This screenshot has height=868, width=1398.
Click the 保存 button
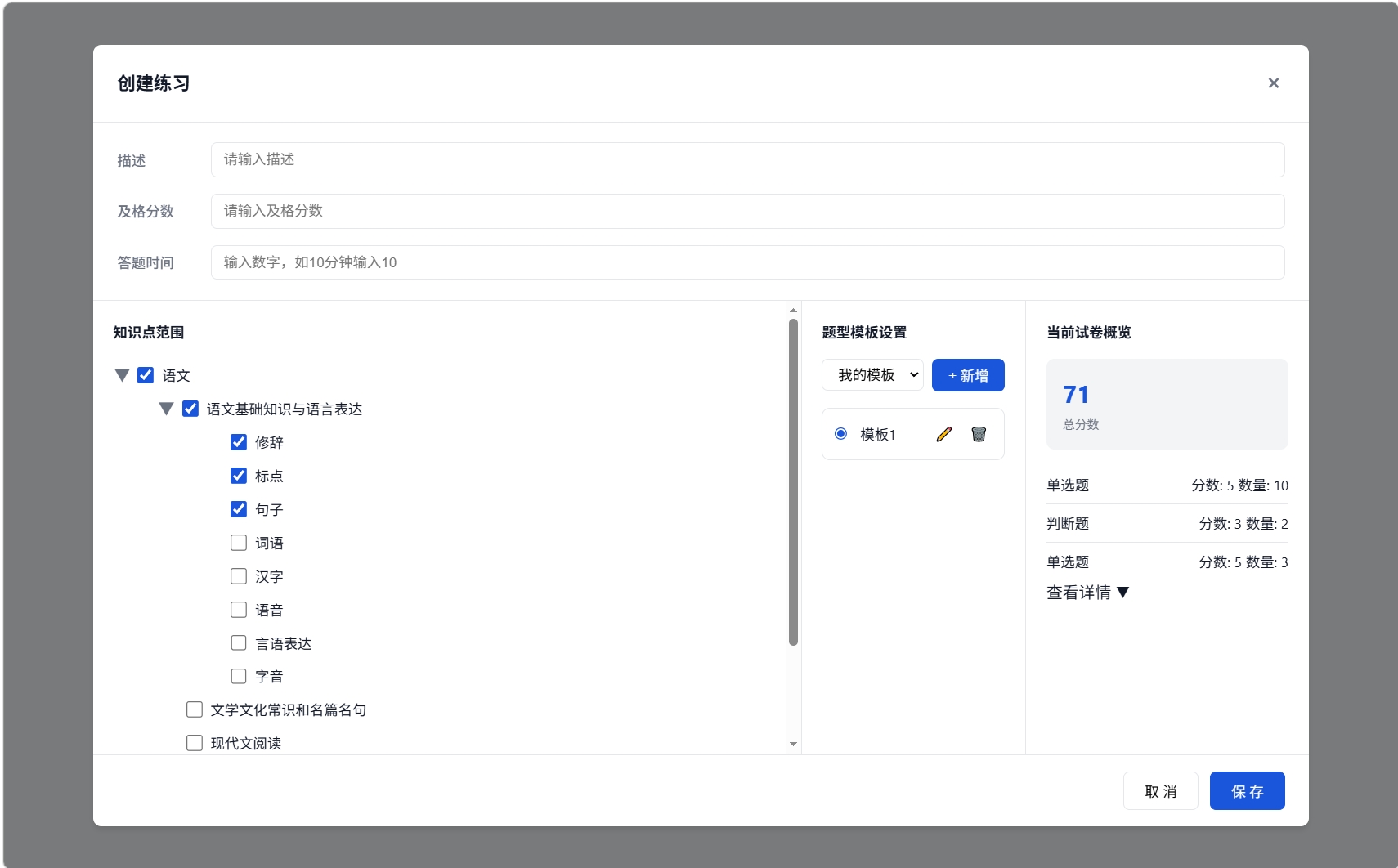click(1248, 791)
